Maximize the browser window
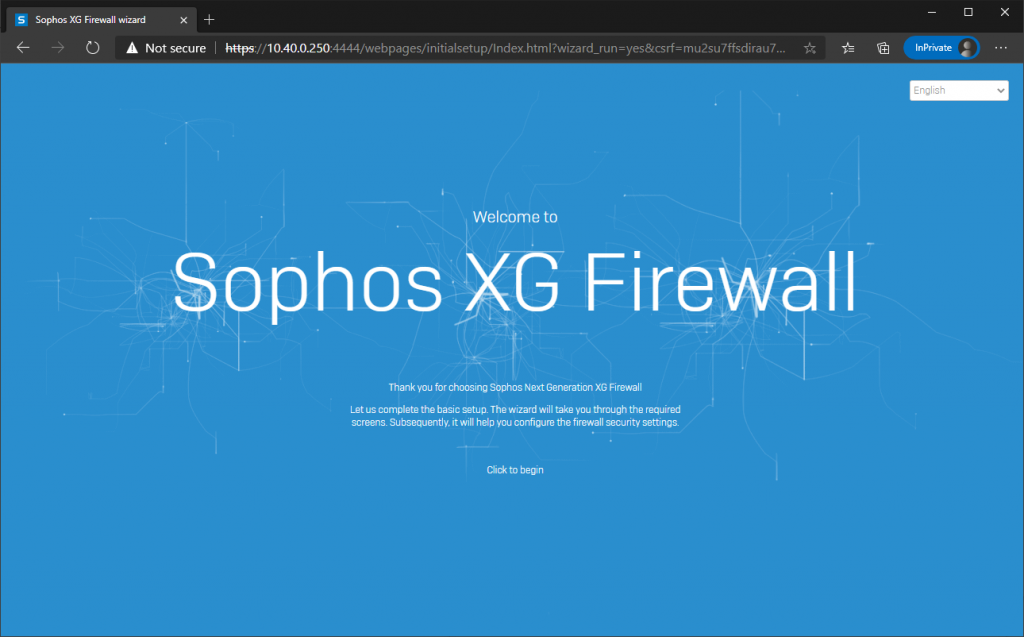This screenshot has height=637, width=1024. pos(968,12)
